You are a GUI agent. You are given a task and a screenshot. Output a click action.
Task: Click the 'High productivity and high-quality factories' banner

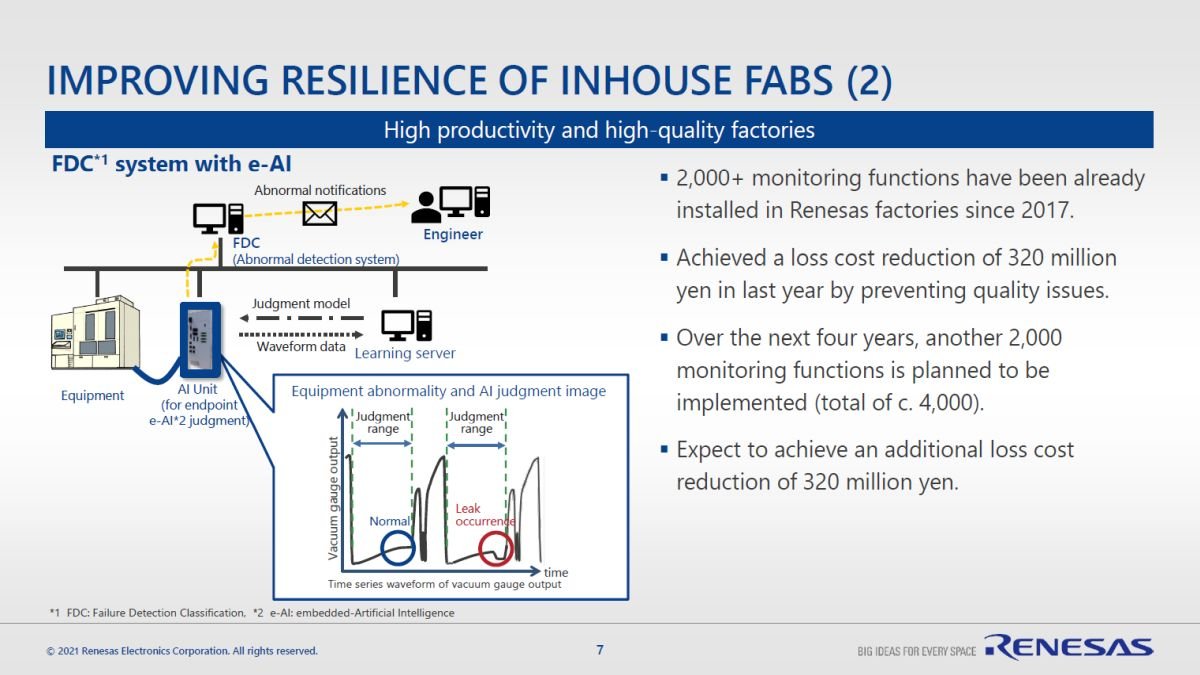(599, 130)
